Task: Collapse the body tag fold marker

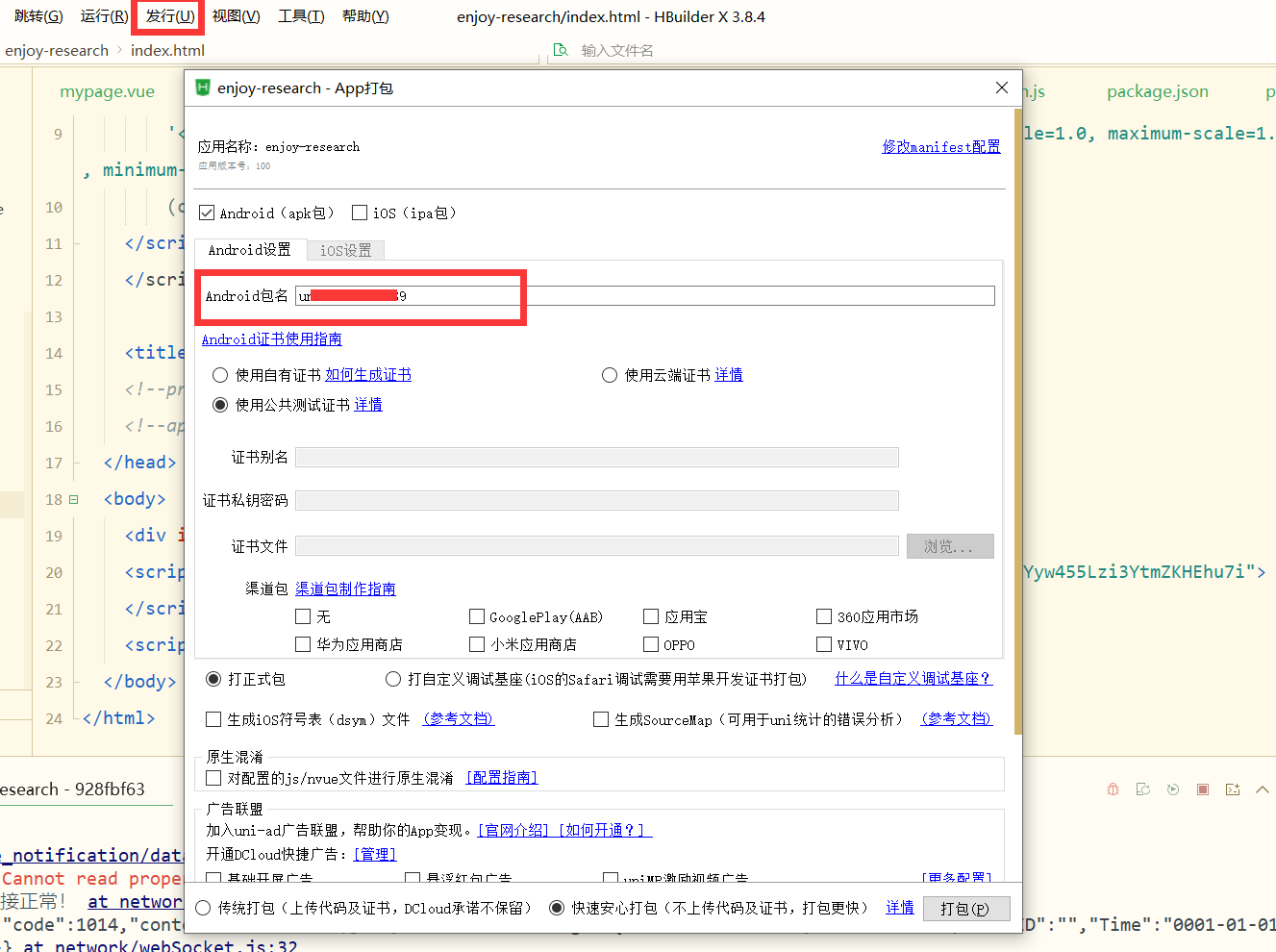Action: pyautogui.click(x=73, y=499)
